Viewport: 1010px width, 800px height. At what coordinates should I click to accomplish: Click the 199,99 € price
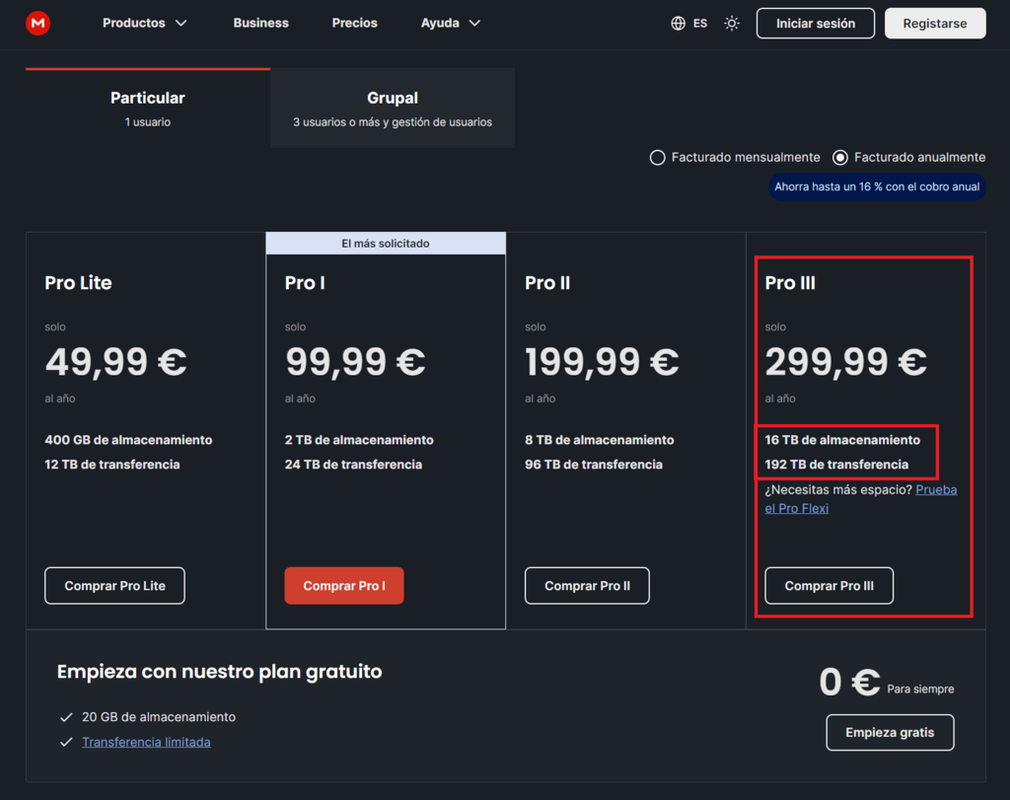click(602, 362)
